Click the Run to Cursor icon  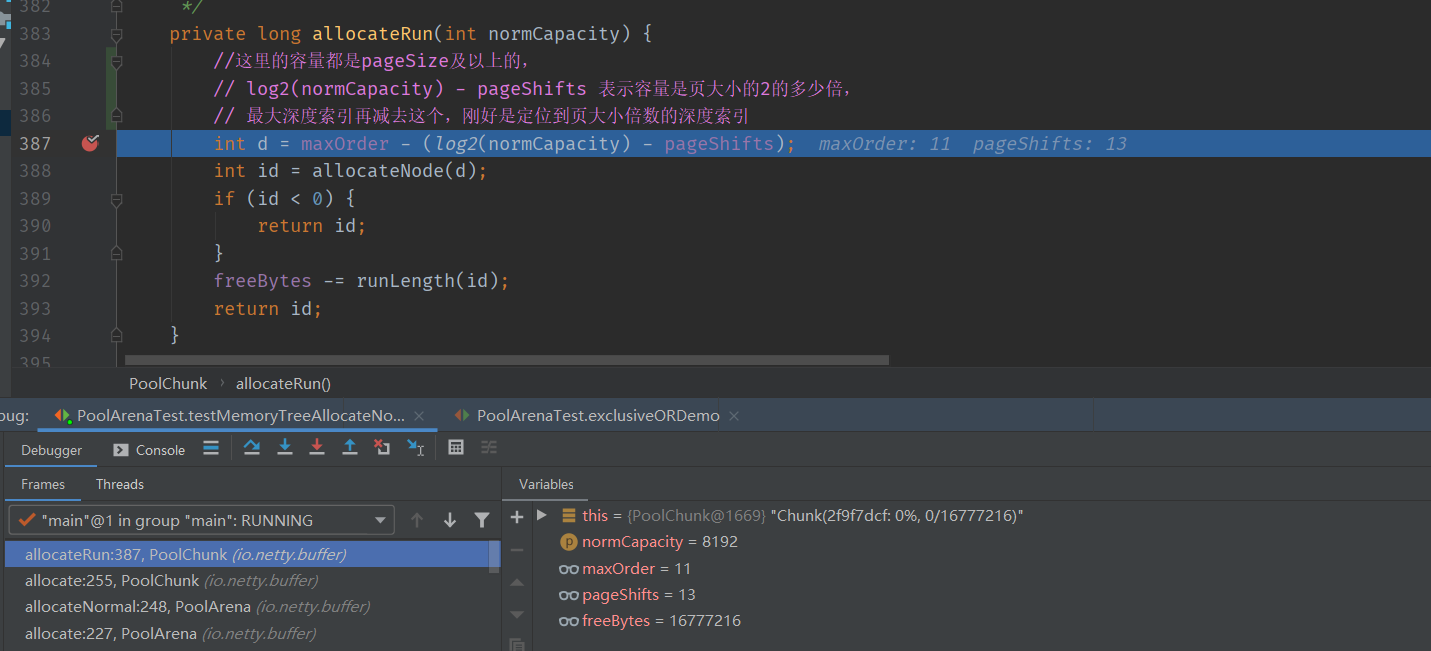pos(415,448)
